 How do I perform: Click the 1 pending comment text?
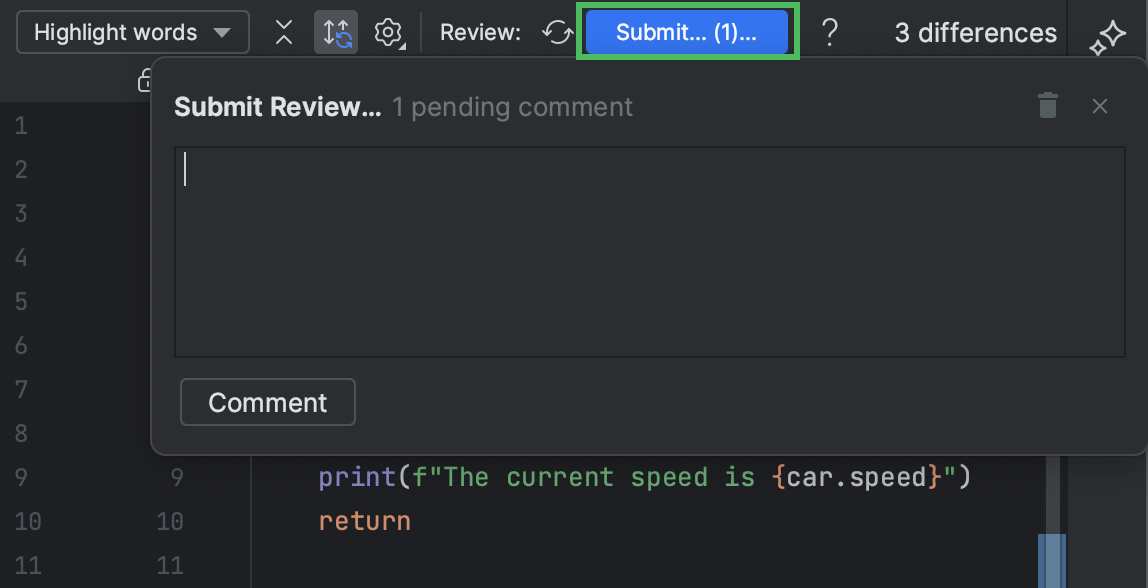513,107
